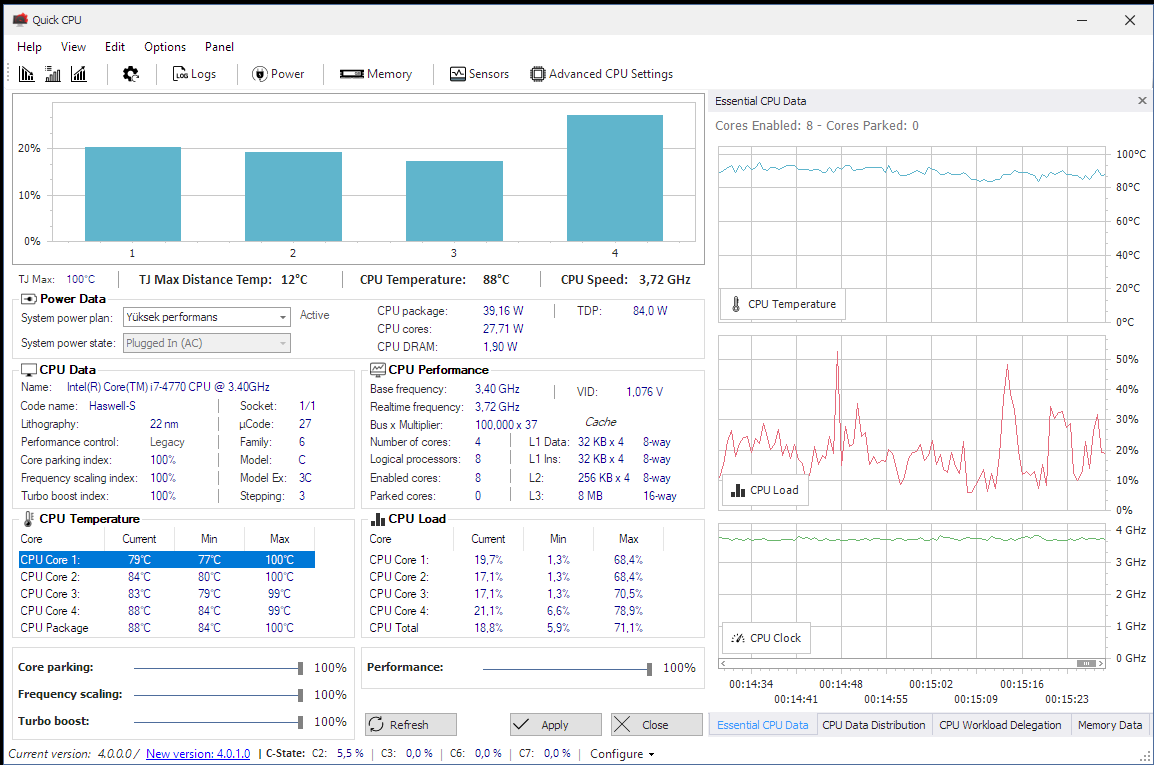Viewport: 1154px width, 765px height.
Task: Click the second chart toolbar icon
Action: (53, 74)
